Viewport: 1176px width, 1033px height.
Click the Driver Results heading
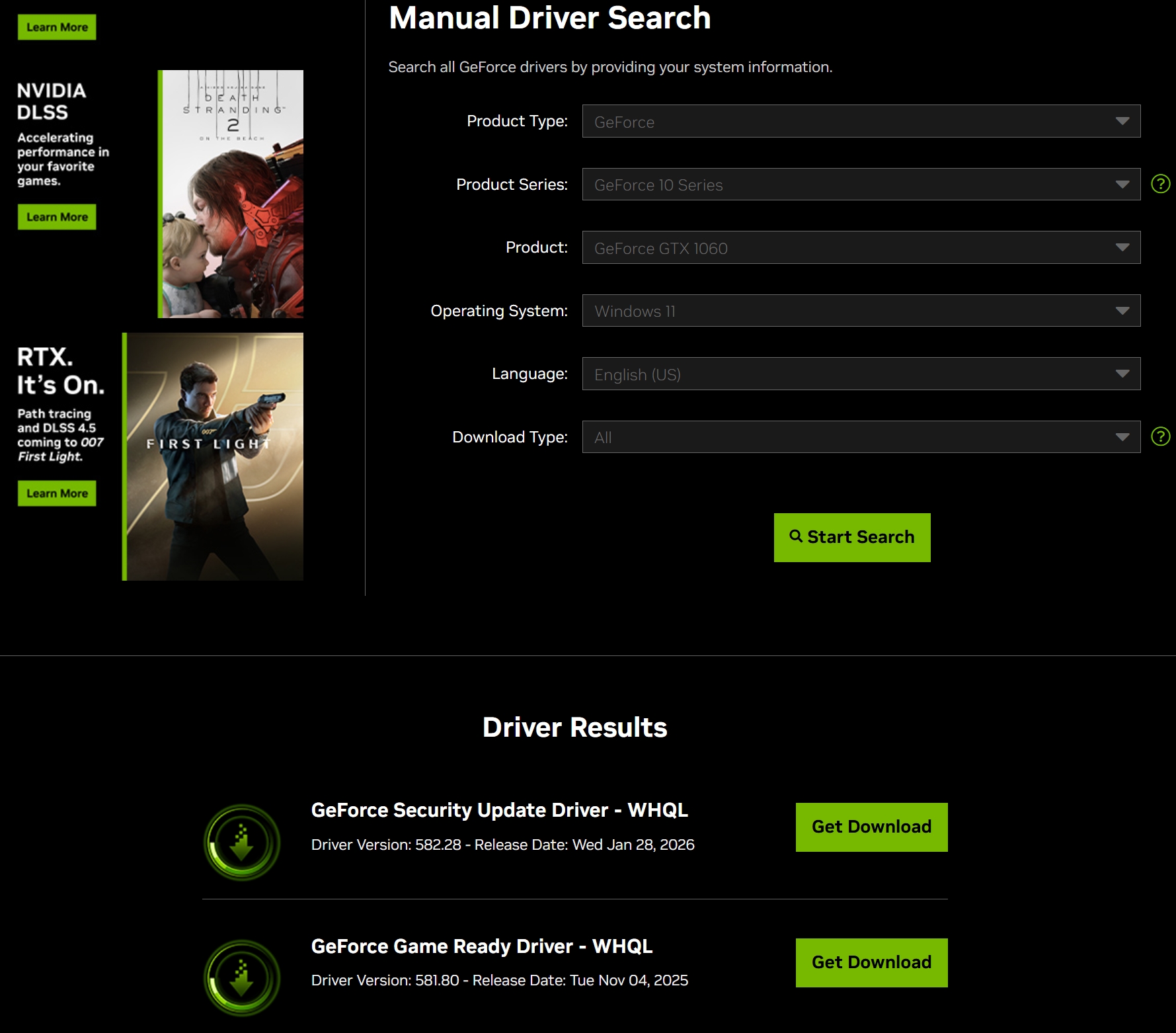(575, 727)
